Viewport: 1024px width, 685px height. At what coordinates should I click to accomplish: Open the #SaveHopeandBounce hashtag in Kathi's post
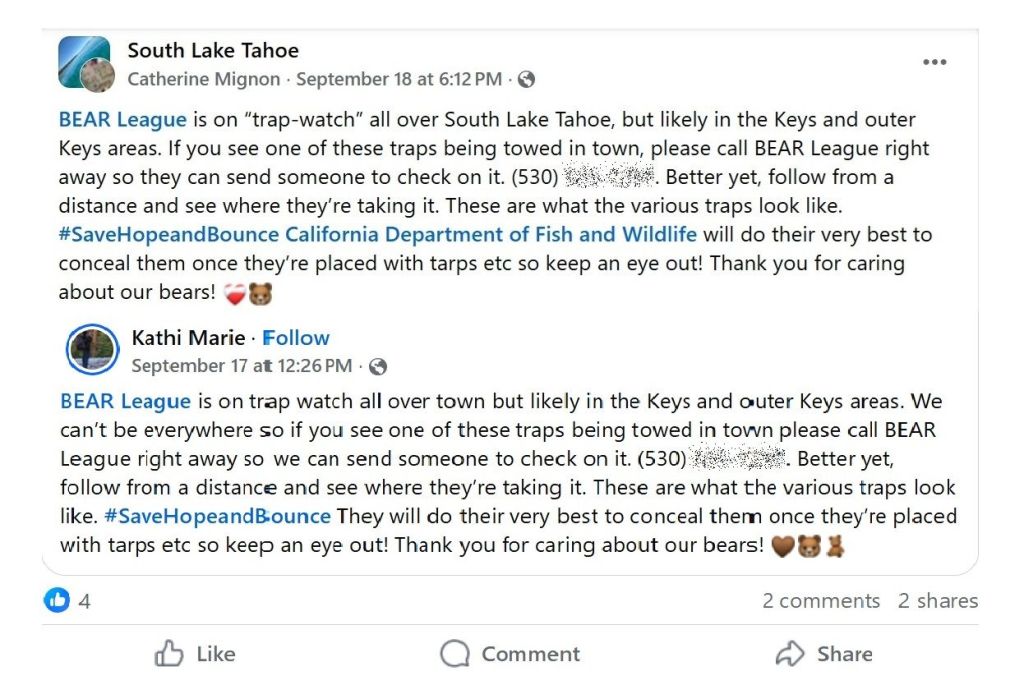(x=217, y=517)
